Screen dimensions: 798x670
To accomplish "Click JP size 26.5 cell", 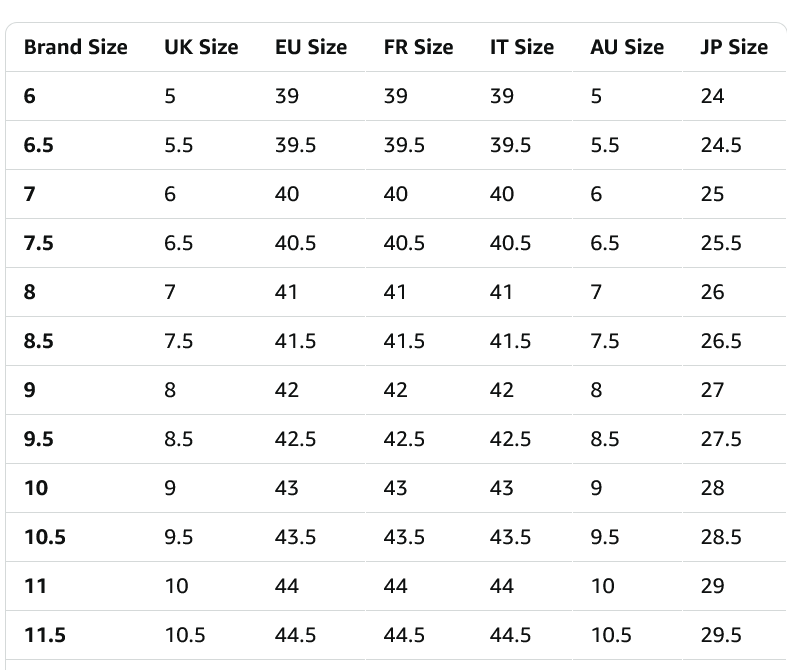I will click(721, 341).
